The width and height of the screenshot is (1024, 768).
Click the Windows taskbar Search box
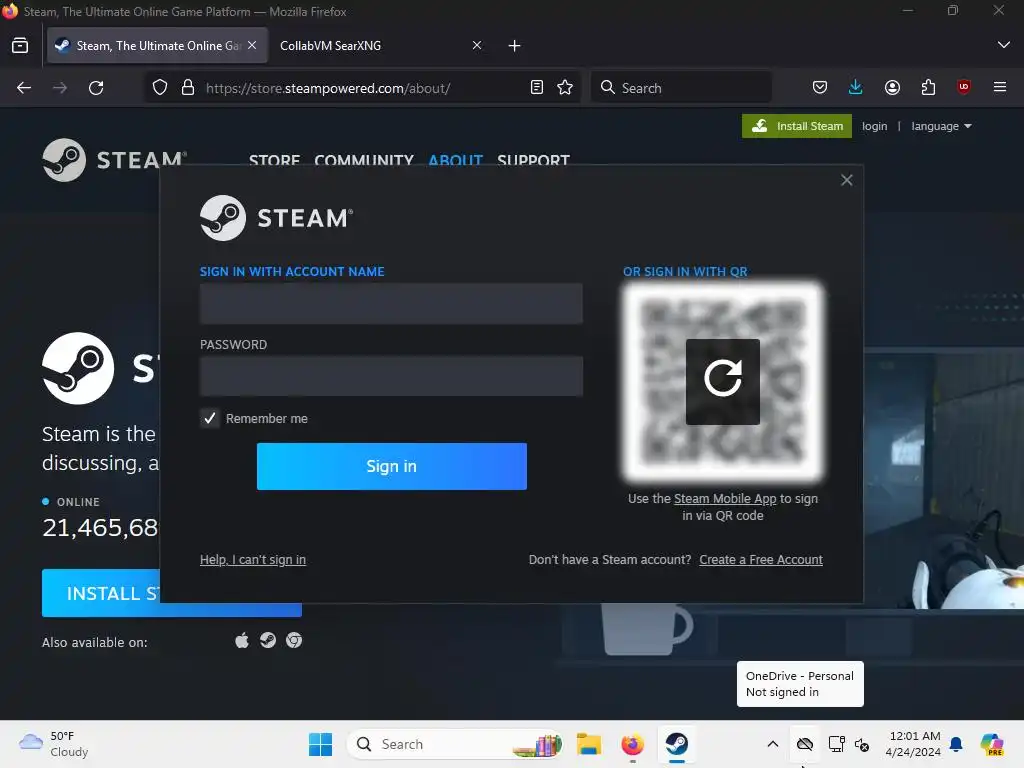(455, 744)
